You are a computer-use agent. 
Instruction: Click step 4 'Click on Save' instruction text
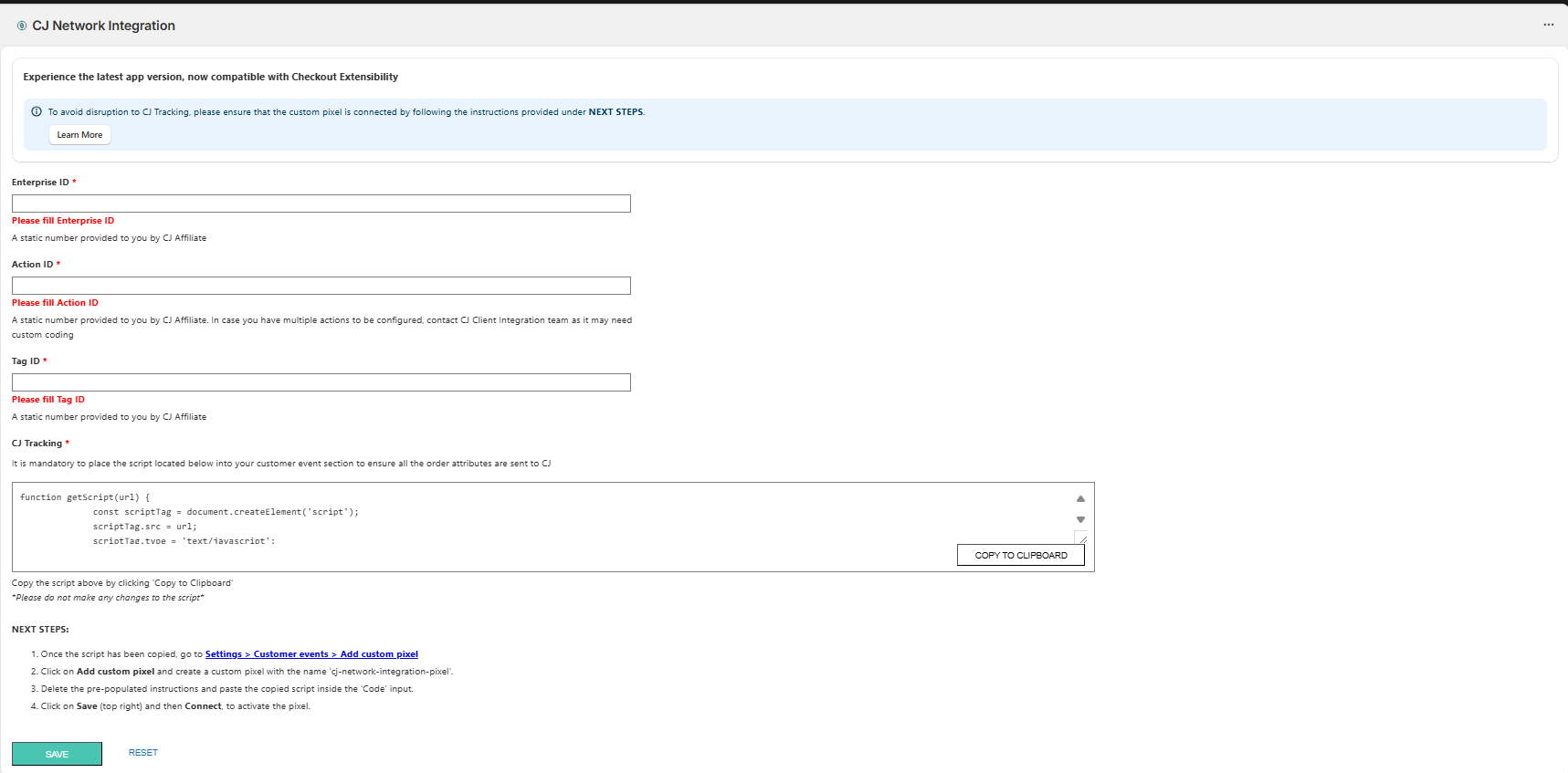(x=175, y=706)
